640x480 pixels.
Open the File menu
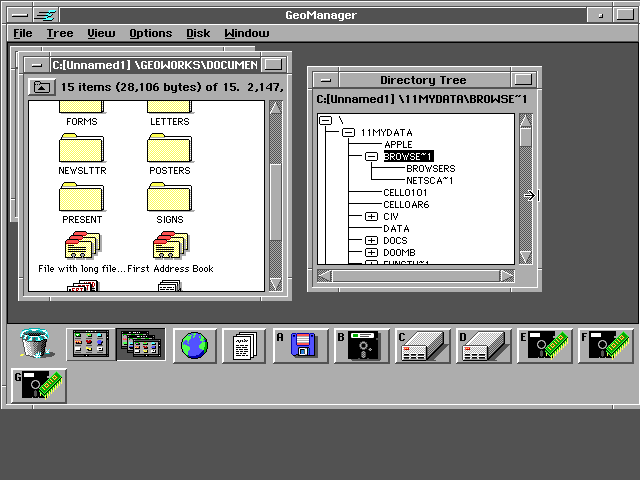pyautogui.click(x=23, y=33)
